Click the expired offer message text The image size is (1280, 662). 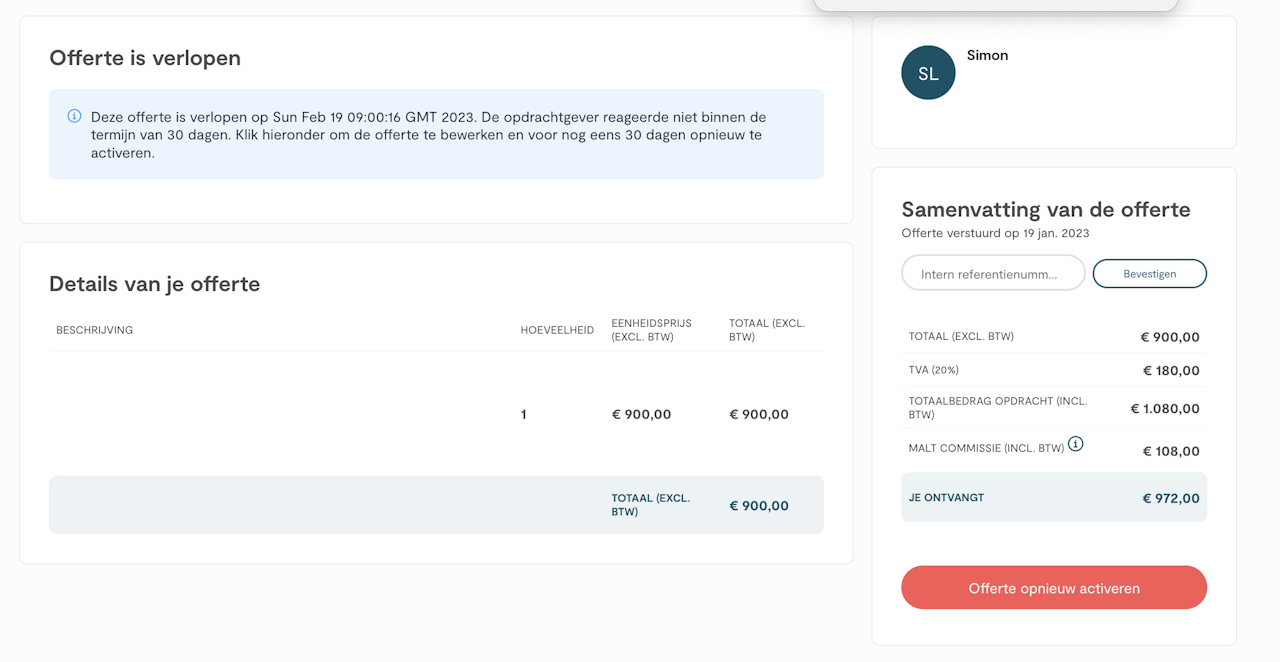point(430,135)
